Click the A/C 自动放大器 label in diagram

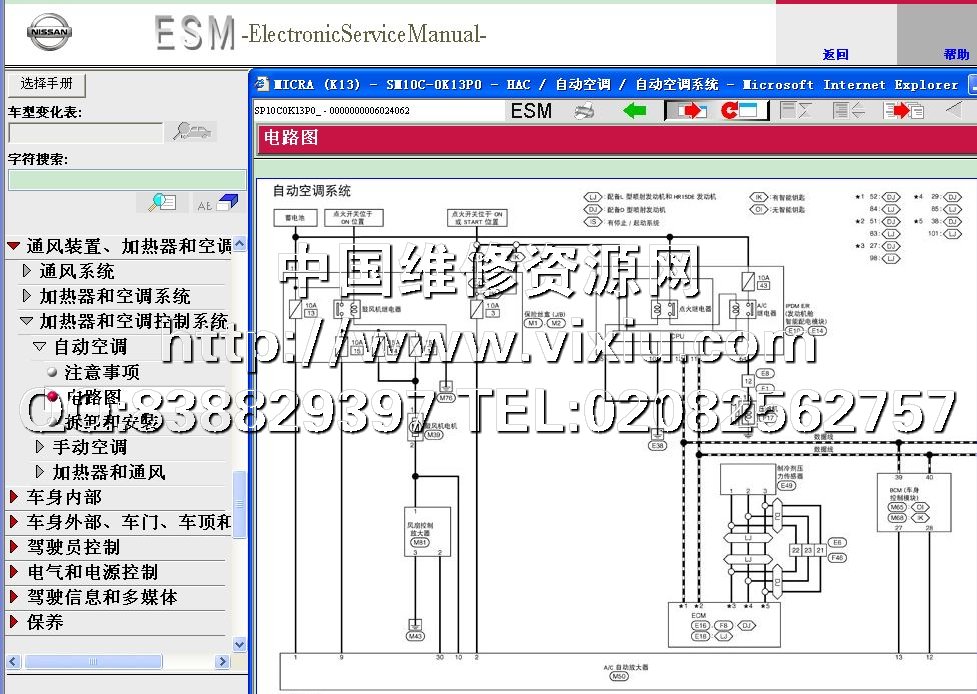(x=626, y=667)
